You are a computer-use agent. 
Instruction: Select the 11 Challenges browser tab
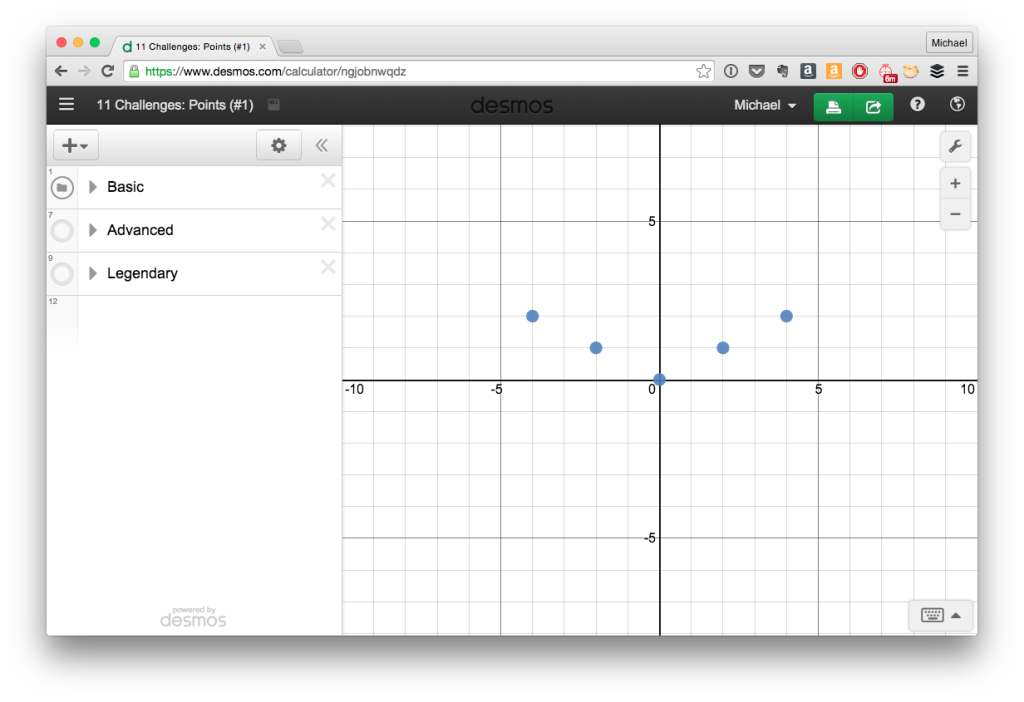point(192,47)
